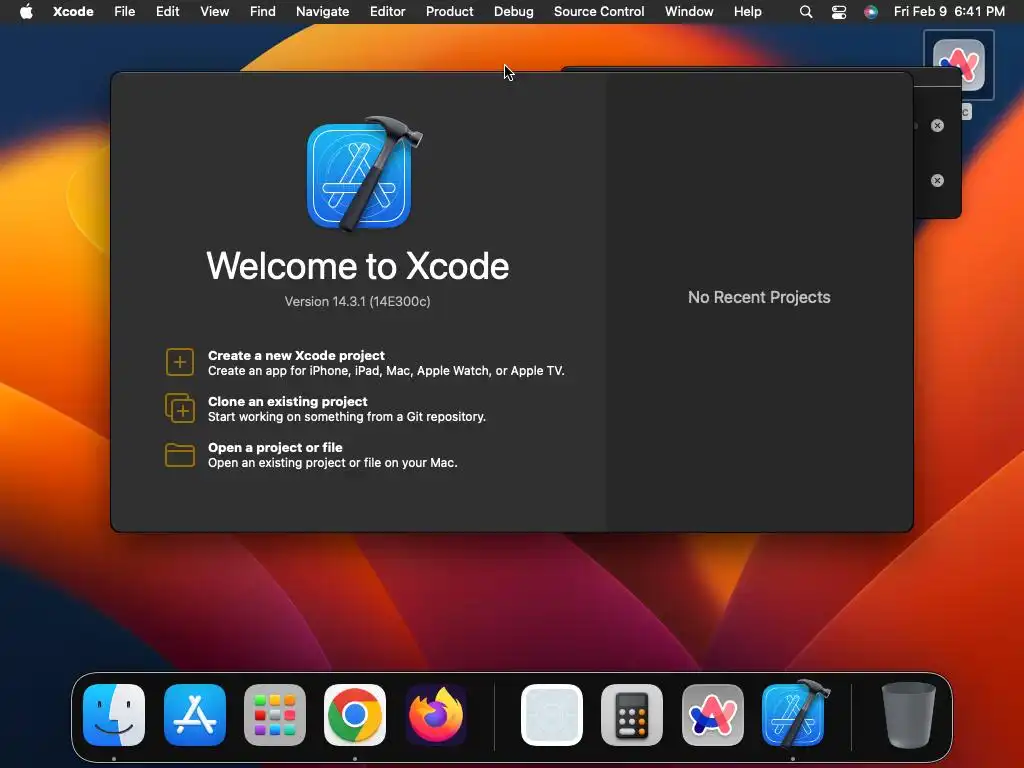Open the Editor menu
The image size is (1024, 768).
click(388, 12)
